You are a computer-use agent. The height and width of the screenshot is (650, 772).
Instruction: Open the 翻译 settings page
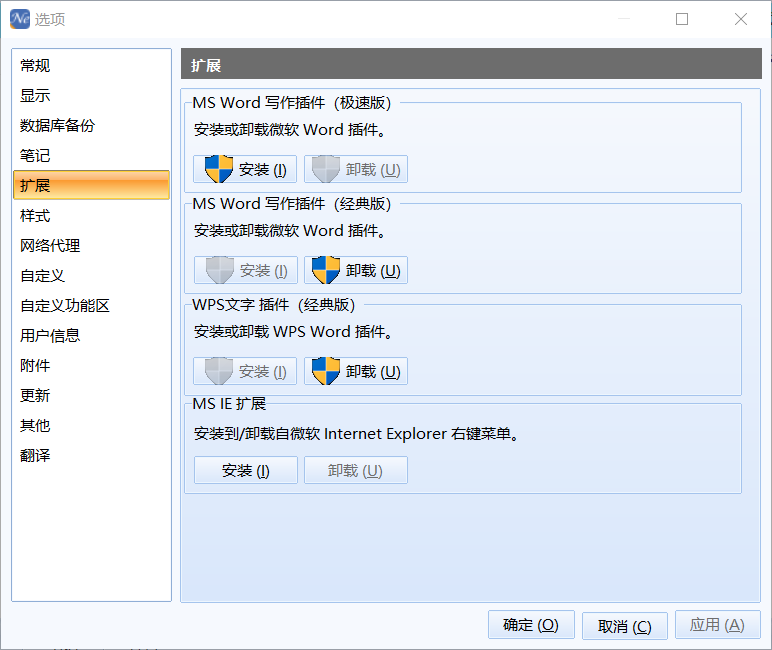91,455
